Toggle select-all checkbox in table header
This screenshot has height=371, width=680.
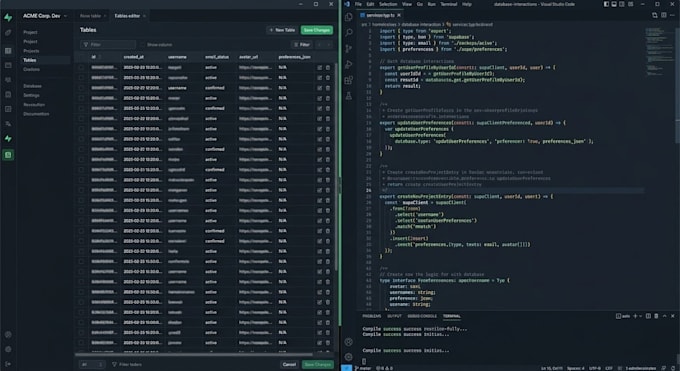[81, 57]
